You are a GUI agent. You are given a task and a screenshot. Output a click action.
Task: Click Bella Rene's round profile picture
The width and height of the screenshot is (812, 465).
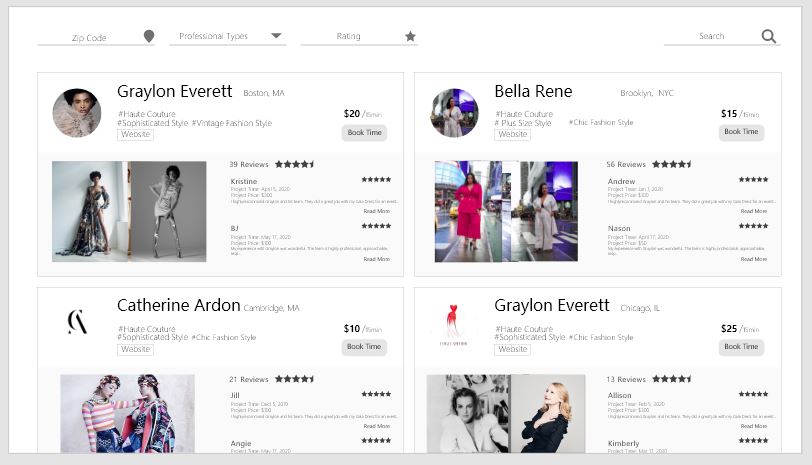454,113
